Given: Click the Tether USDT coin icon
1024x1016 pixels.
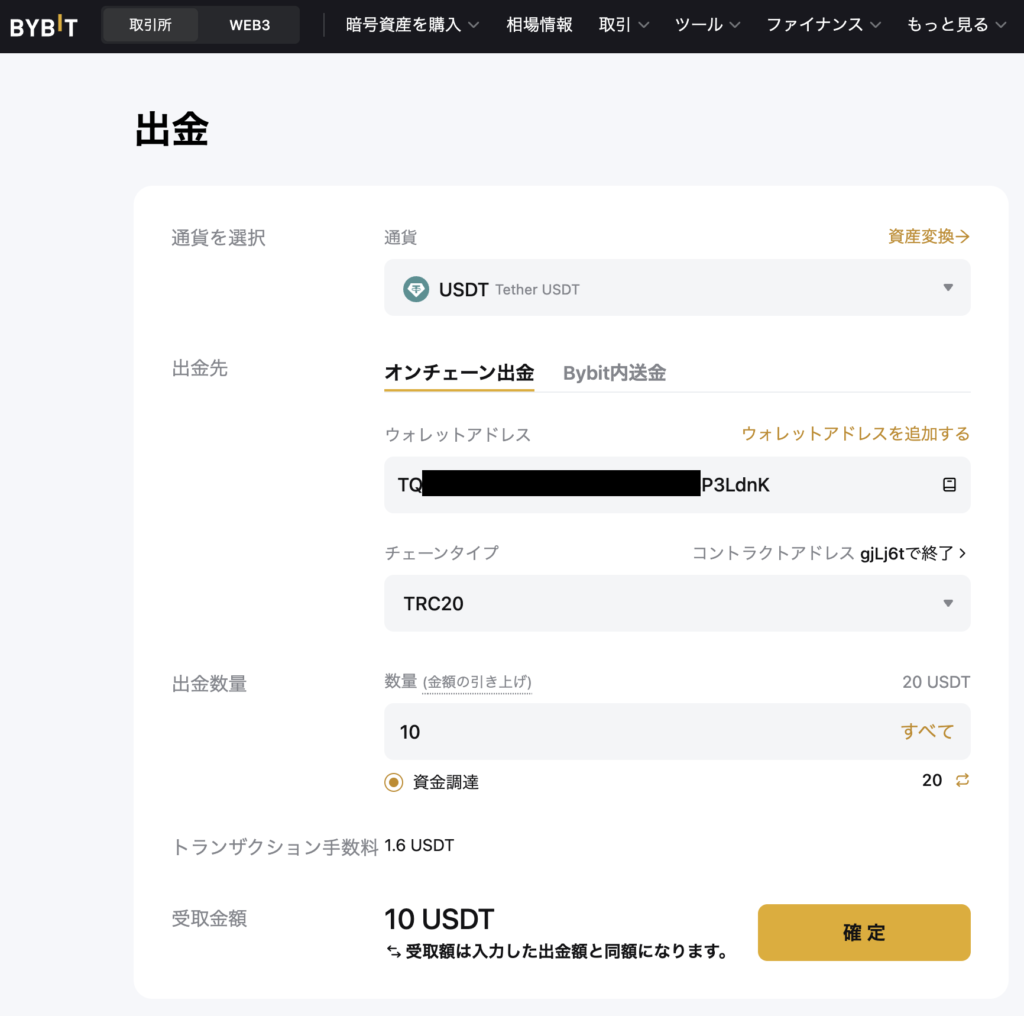Looking at the screenshot, I should tap(416, 289).
